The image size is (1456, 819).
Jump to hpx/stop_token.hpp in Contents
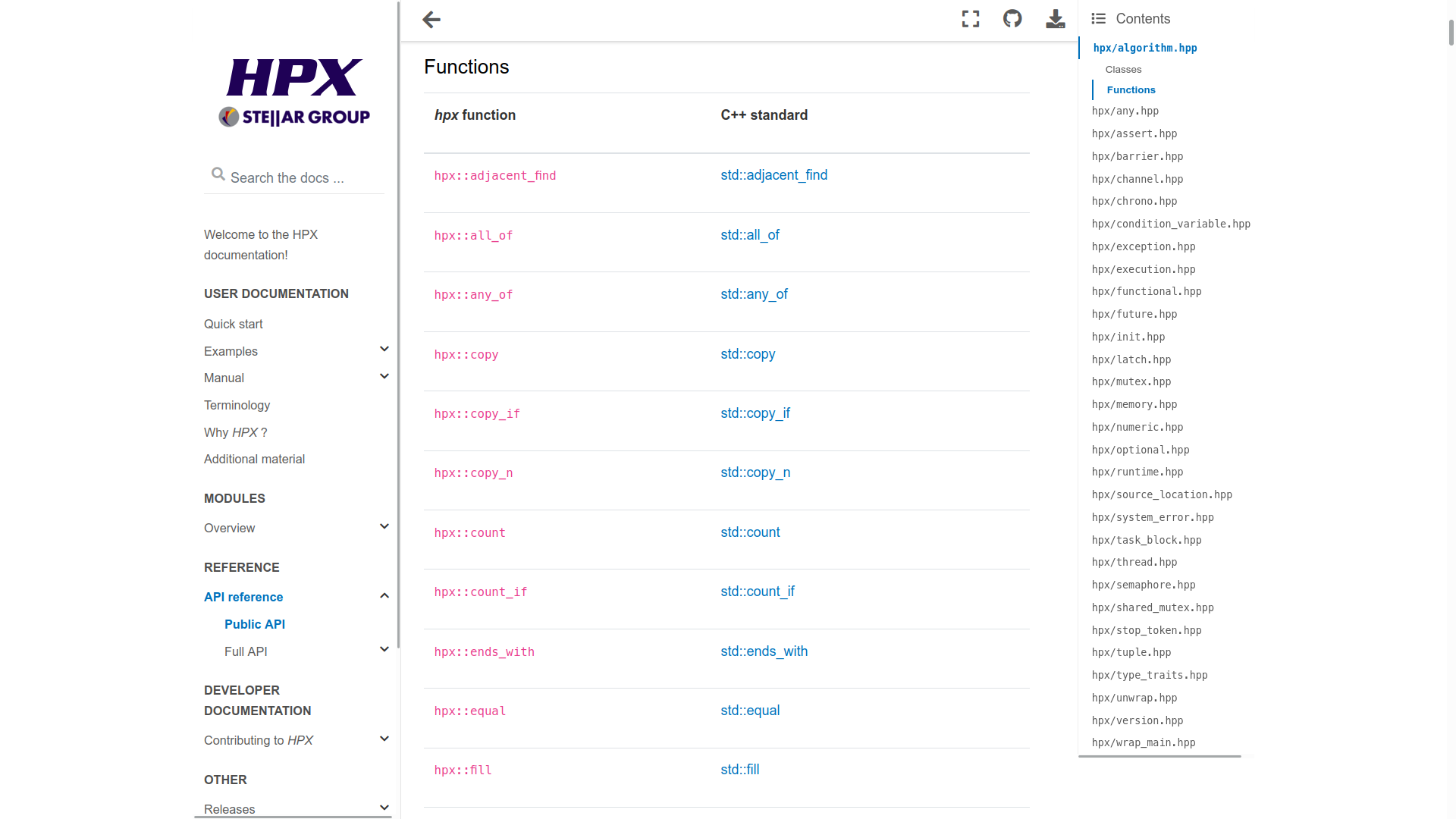coord(1147,631)
